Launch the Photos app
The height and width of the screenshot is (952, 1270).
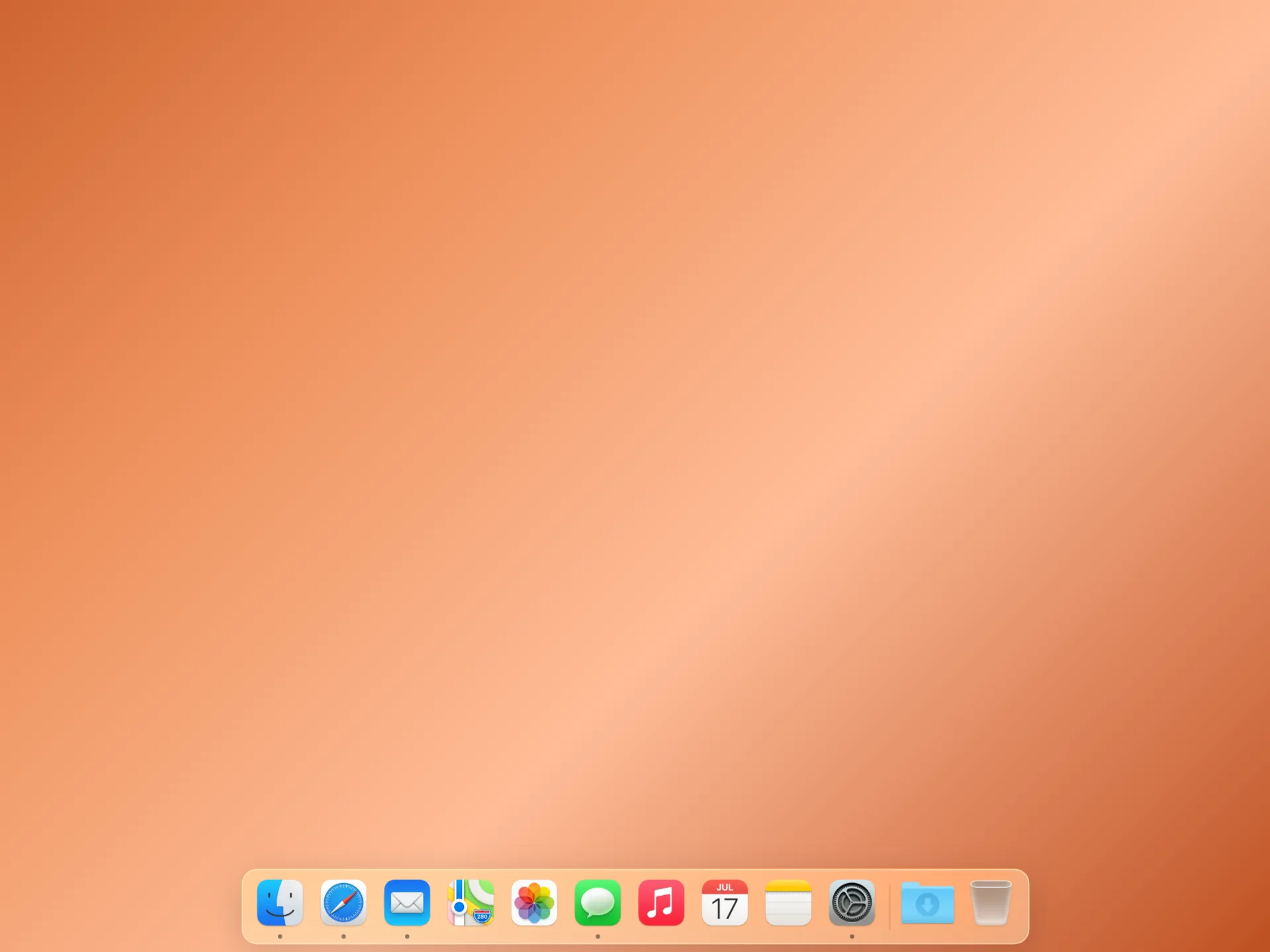534,903
